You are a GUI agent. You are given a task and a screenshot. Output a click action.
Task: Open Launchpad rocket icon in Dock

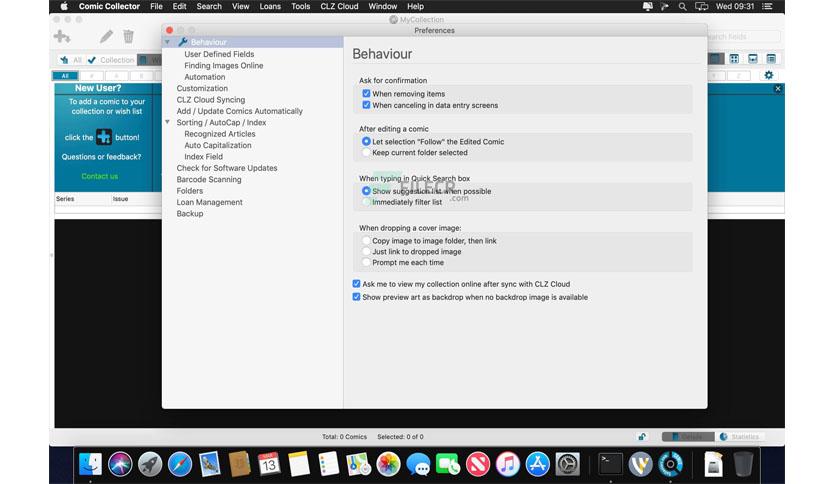tap(150, 464)
